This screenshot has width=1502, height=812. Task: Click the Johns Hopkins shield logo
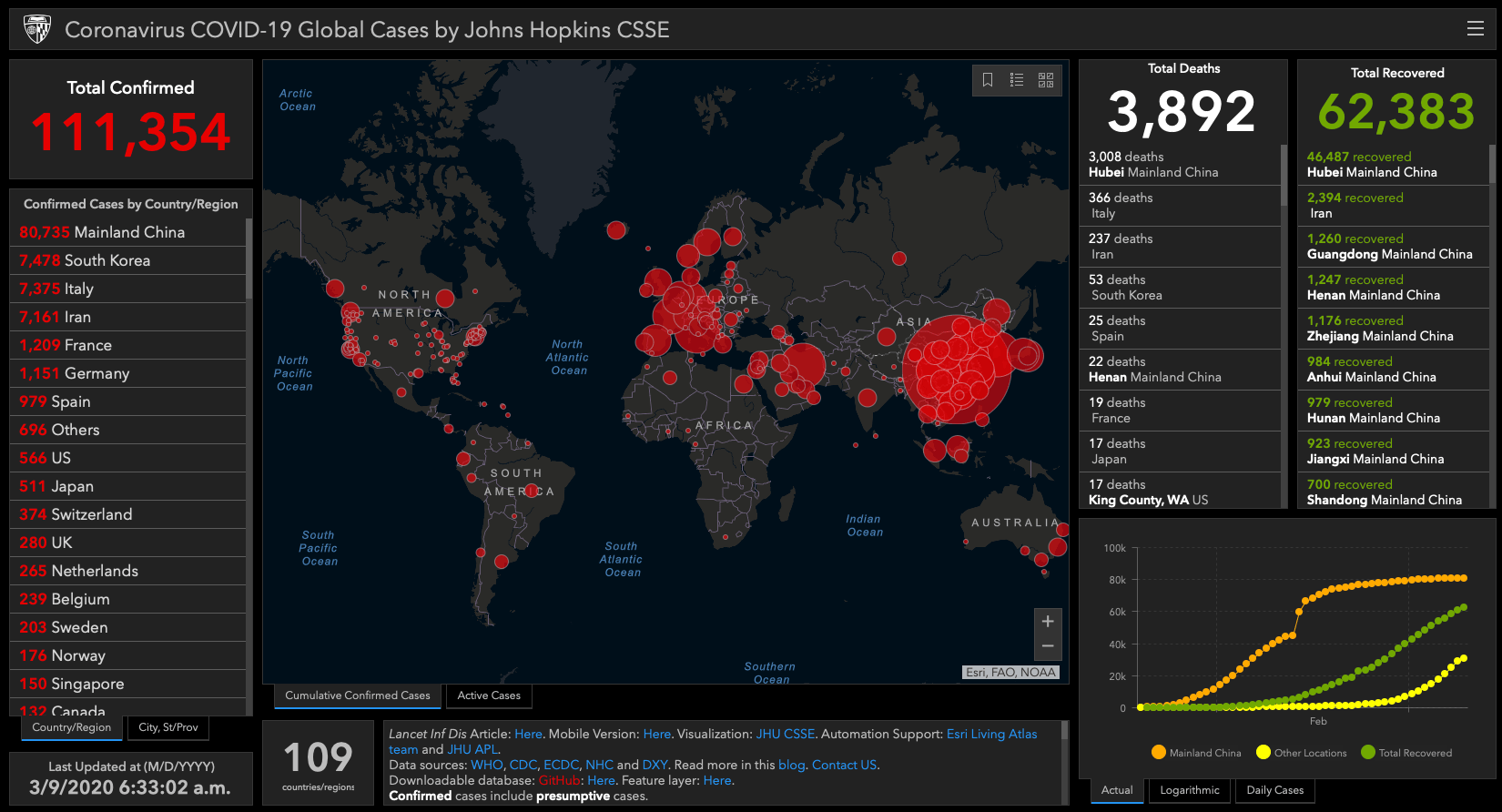(37, 29)
